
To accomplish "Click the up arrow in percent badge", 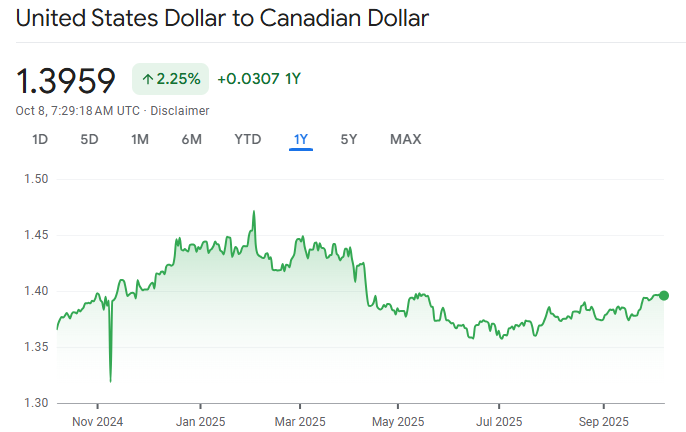I will coord(147,79).
